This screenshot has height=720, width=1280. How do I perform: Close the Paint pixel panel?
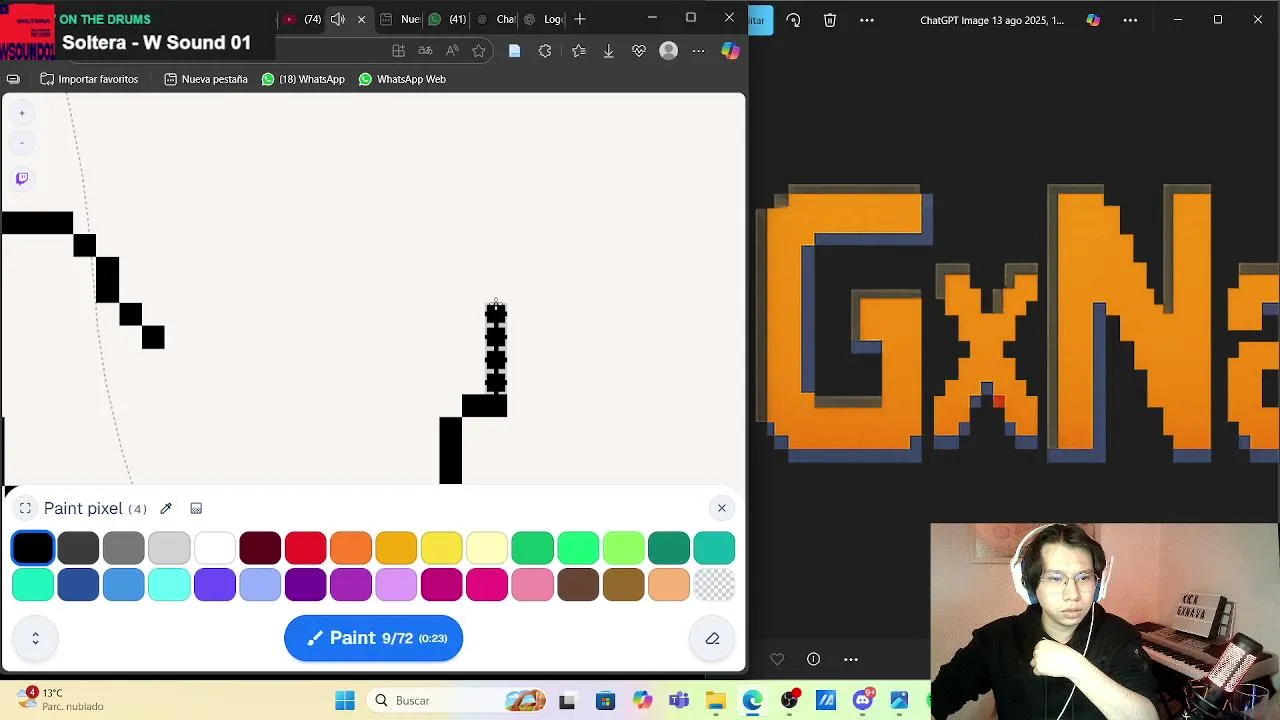coord(722,508)
